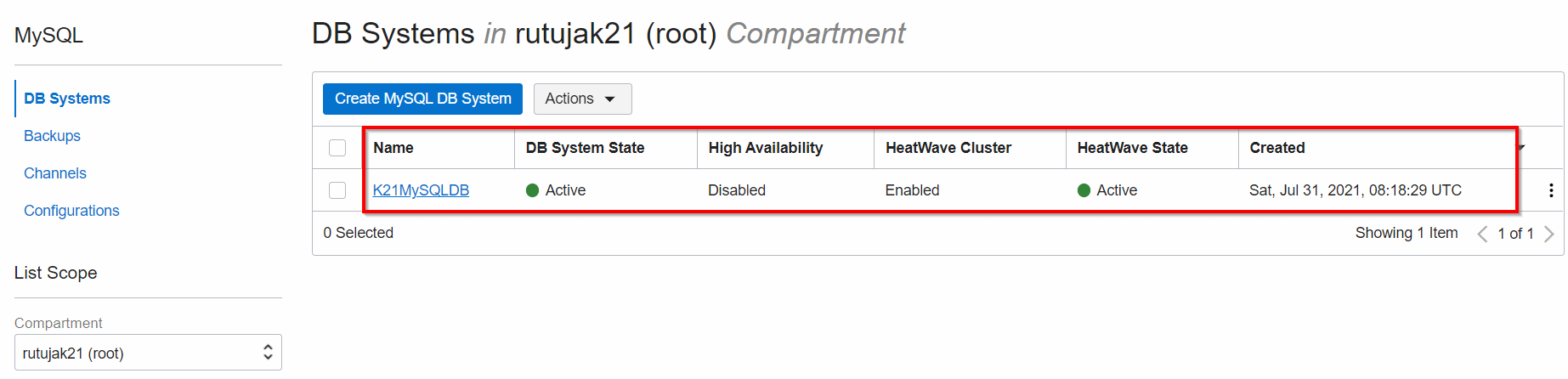The width and height of the screenshot is (1568, 379).
Task: Click Create MySQL DB System button
Action: coord(422,99)
